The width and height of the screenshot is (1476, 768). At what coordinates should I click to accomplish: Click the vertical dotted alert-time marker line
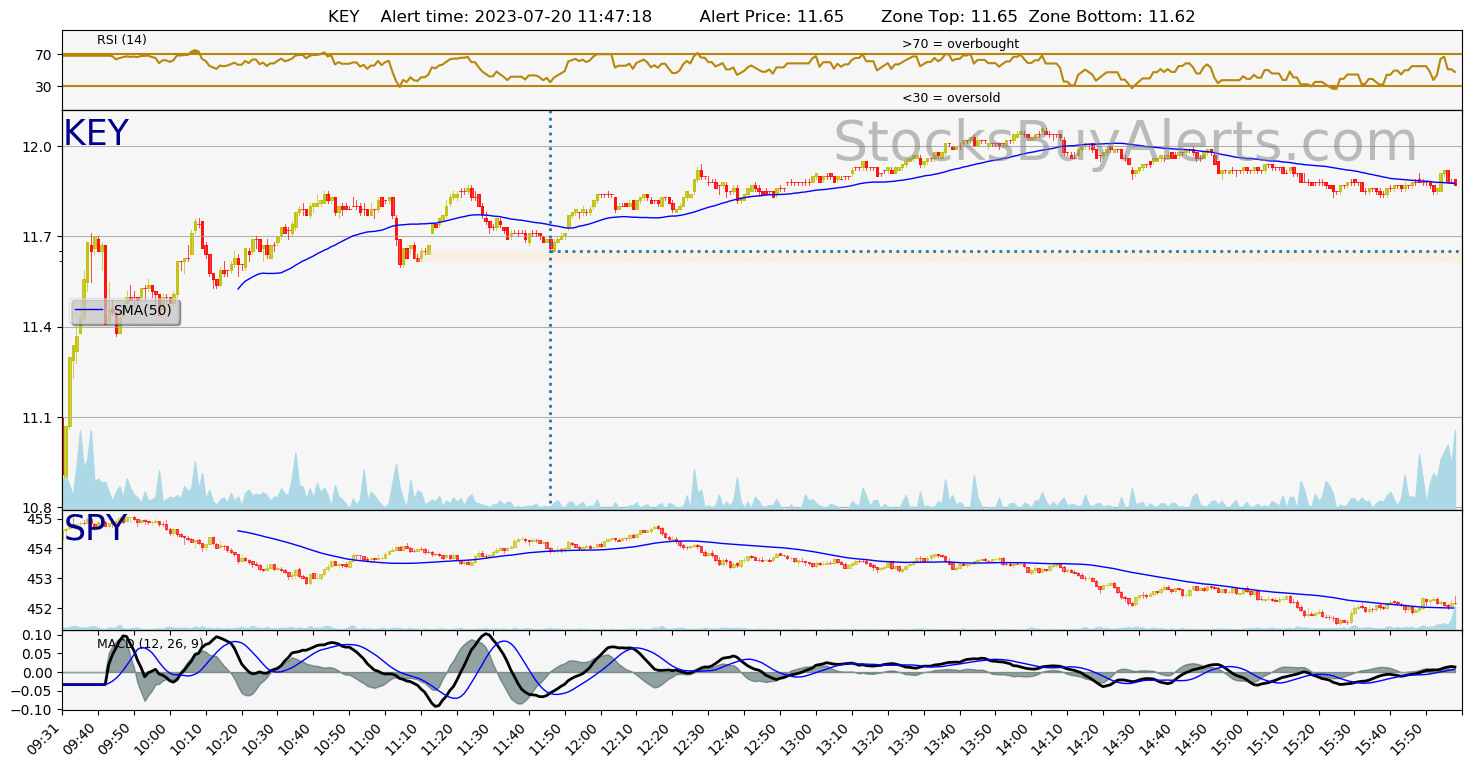tap(550, 309)
